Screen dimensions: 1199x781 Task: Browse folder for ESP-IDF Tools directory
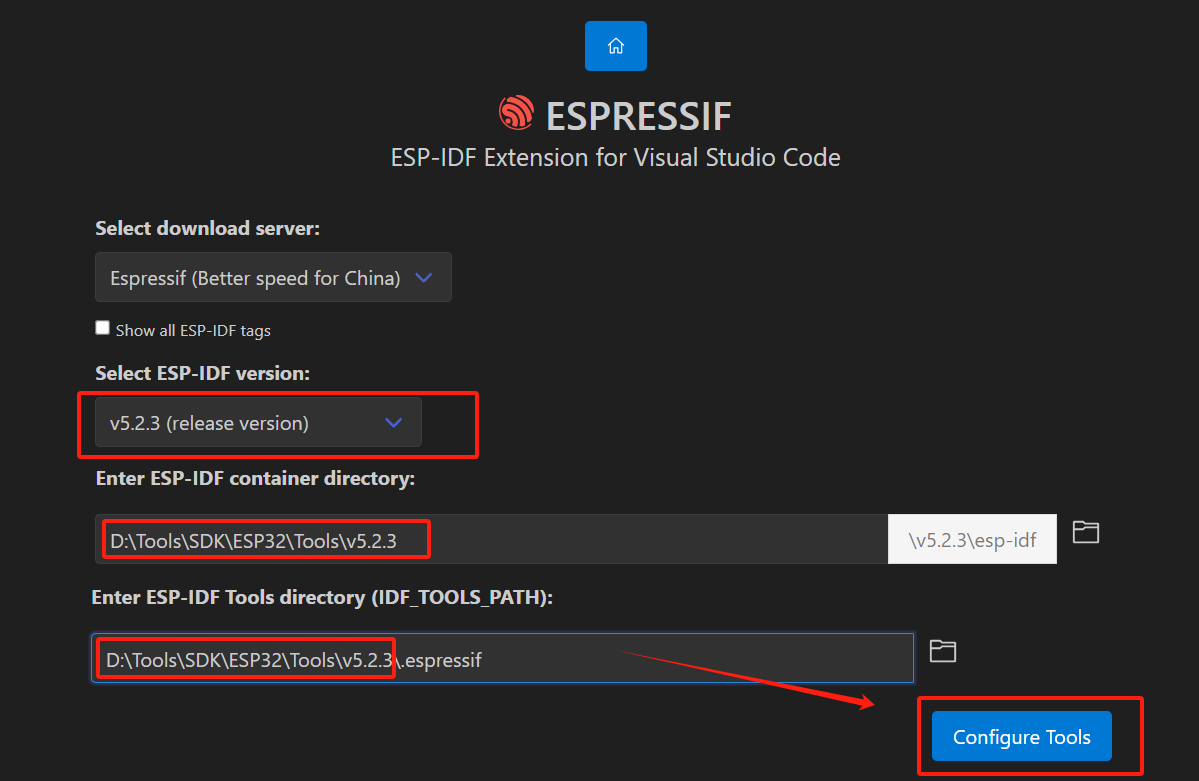coord(943,651)
